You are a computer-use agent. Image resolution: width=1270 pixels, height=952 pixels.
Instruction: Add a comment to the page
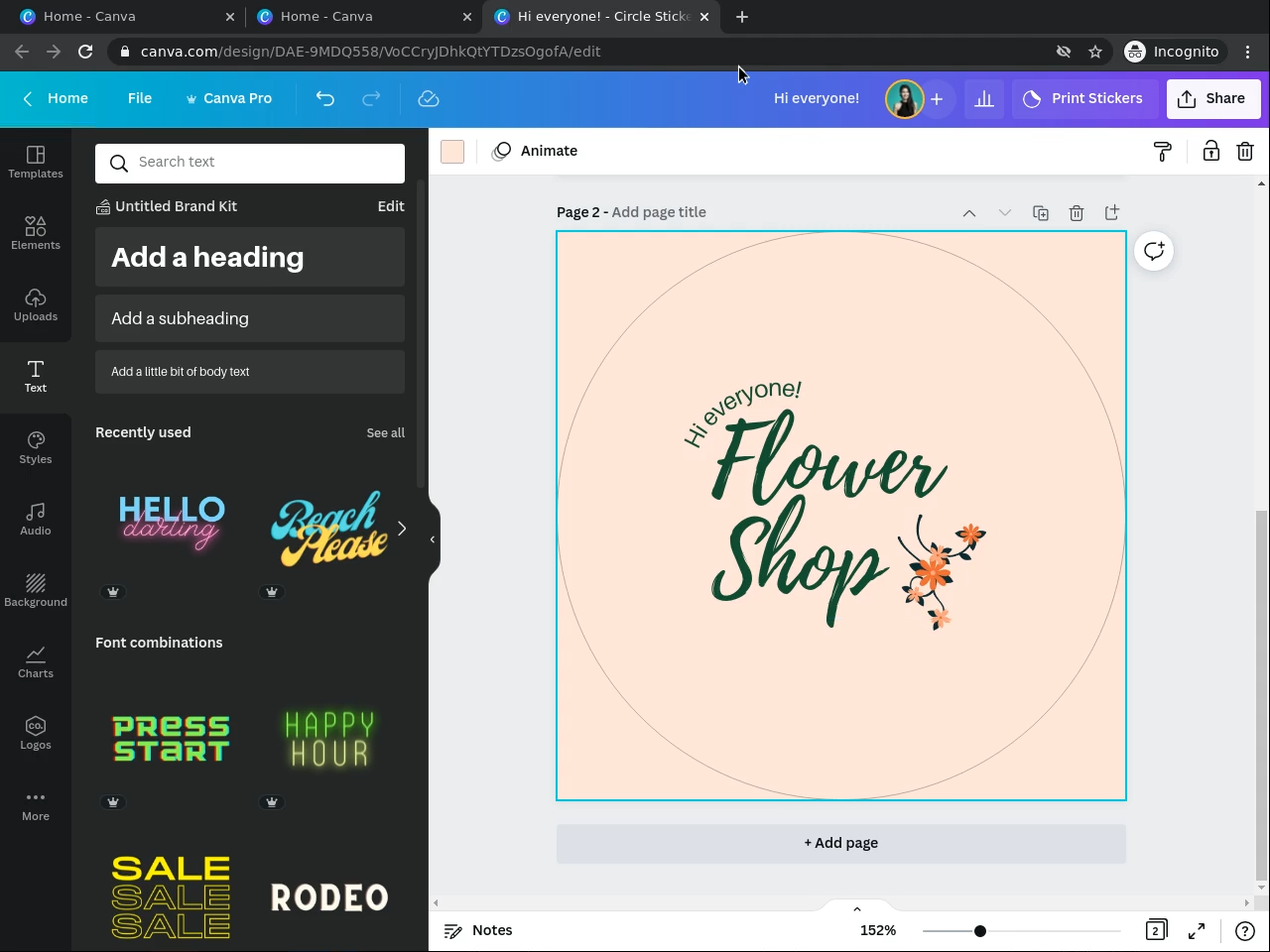pyautogui.click(x=1154, y=251)
